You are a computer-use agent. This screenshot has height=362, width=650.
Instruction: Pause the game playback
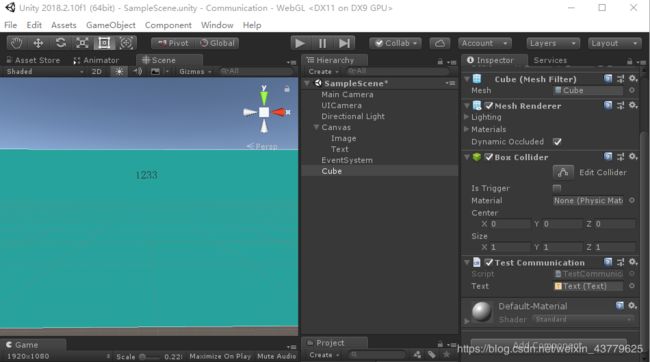[322, 43]
